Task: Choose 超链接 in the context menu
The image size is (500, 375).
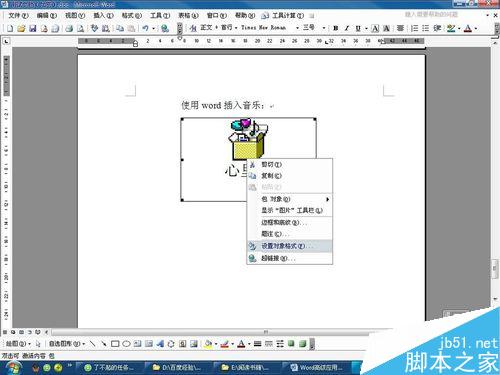Action: coord(290,258)
